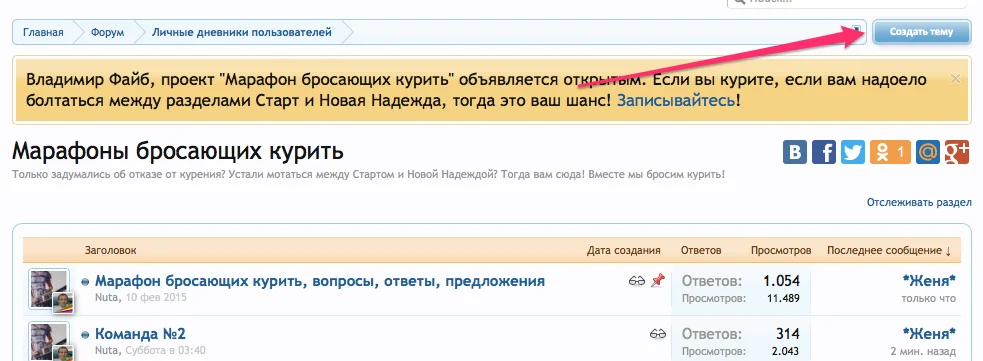
Task: Click 'только что' last message time
Action: 929,298
